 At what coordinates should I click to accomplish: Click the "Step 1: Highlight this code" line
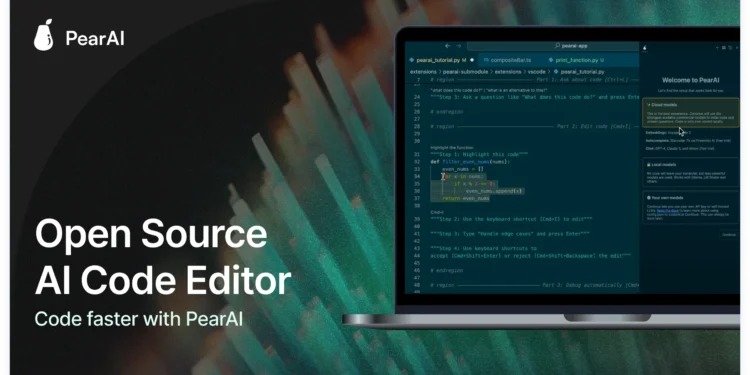pos(479,154)
